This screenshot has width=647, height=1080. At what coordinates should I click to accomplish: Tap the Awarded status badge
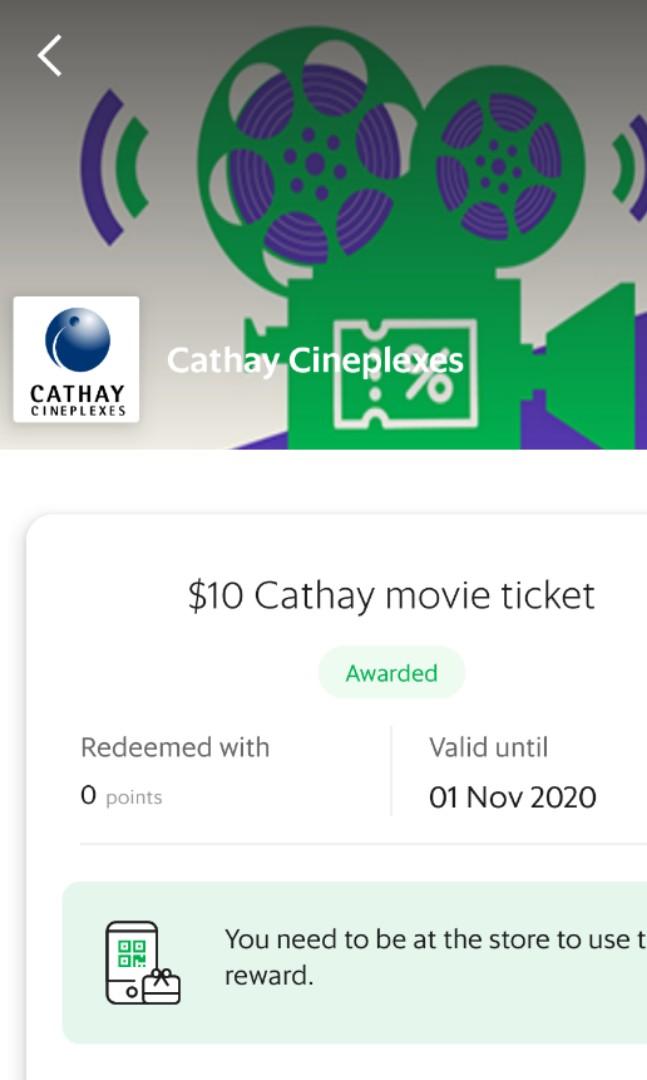391,673
